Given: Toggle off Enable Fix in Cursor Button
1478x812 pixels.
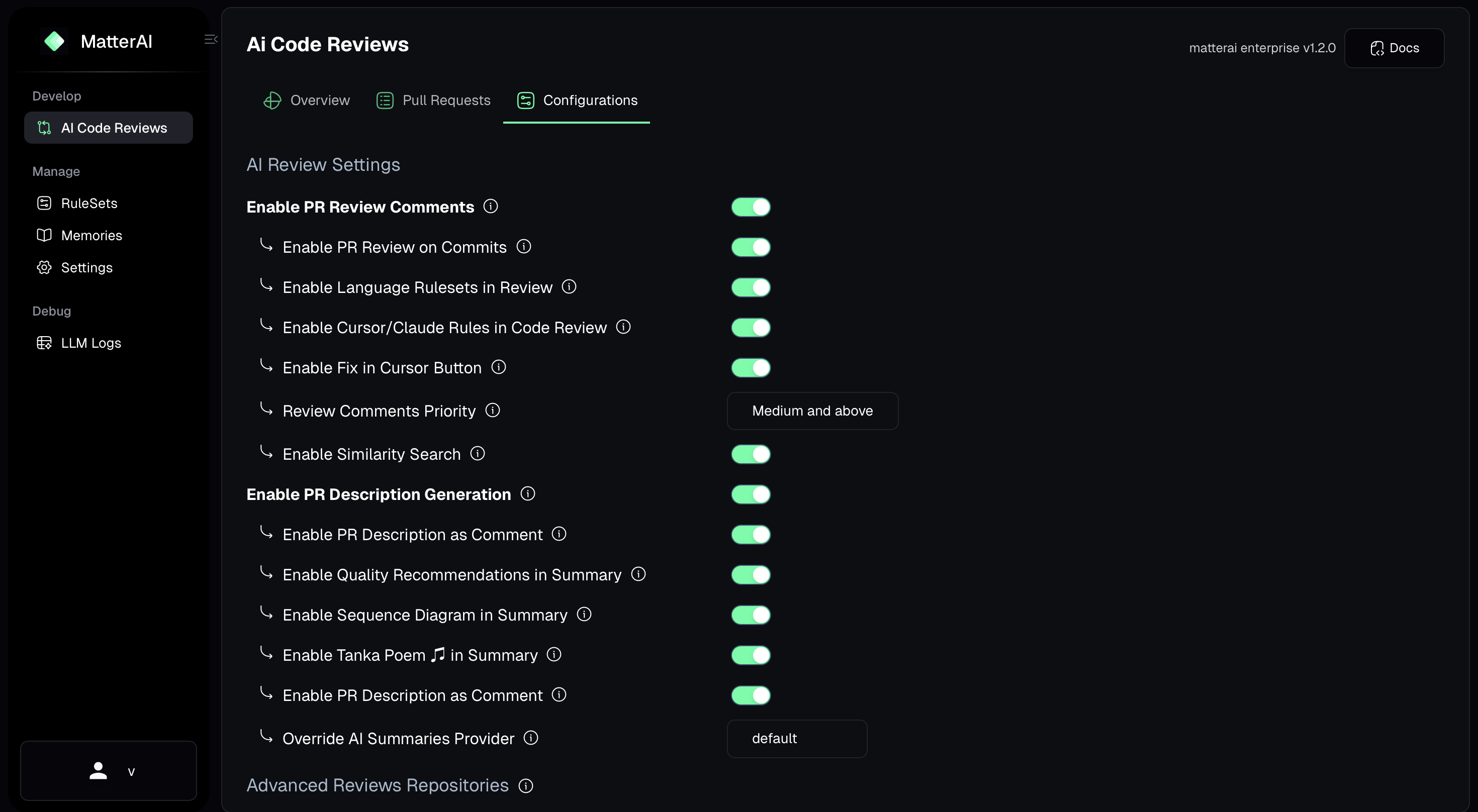Looking at the screenshot, I should tap(751, 368).
